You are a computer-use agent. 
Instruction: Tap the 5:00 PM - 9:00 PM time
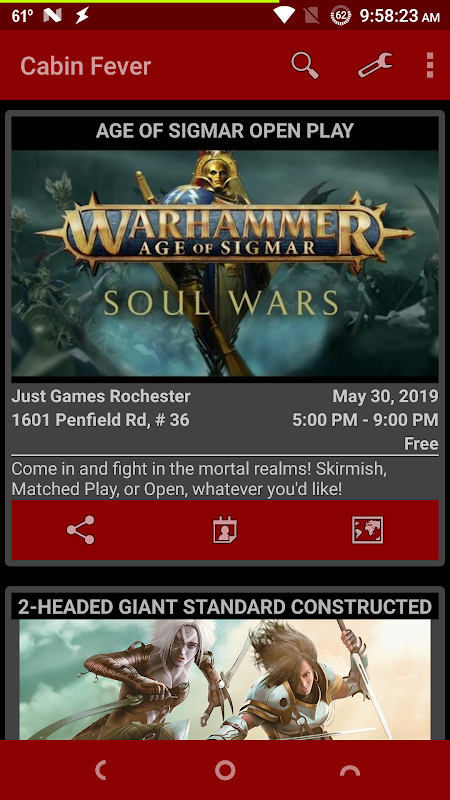point(365,420)
